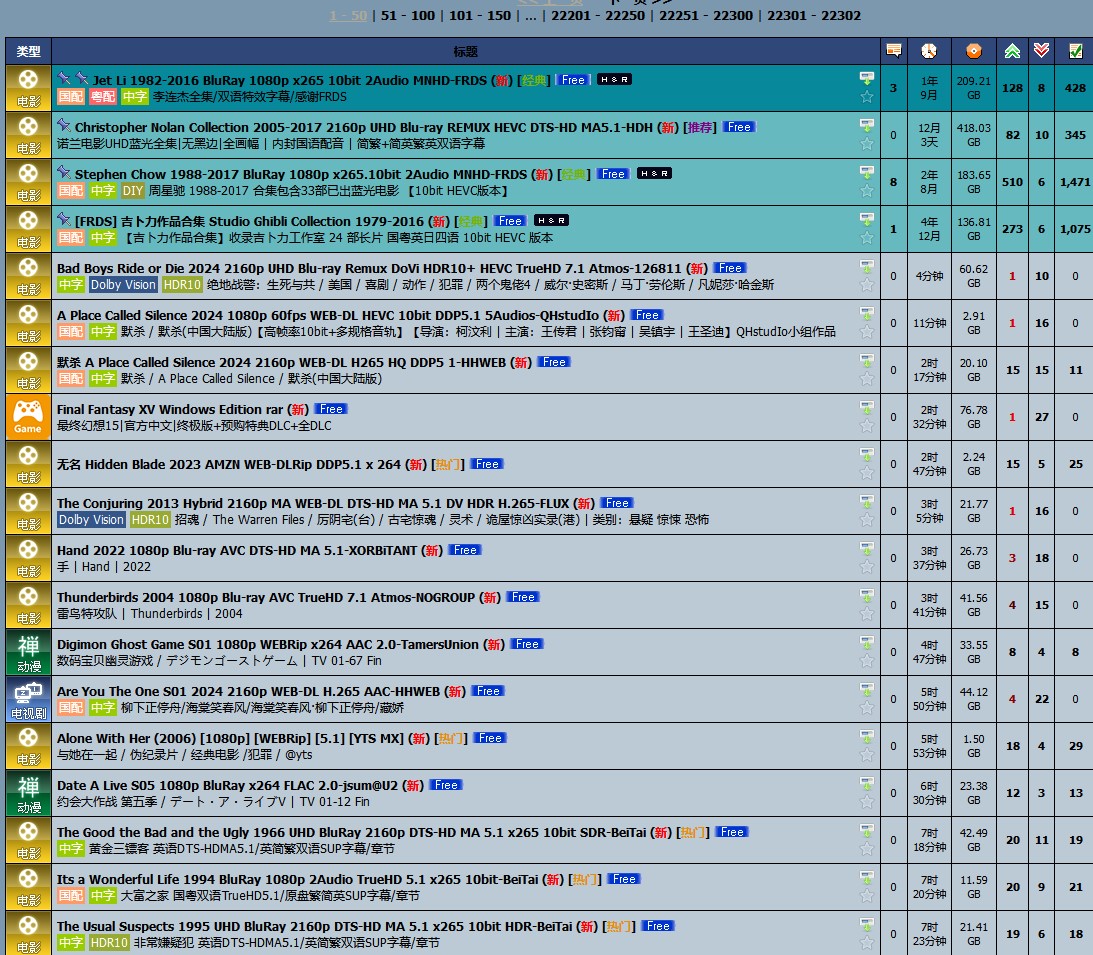Sort by time-alive clock column icon
This screenshot has width=1093, height=955.
tap(928, 51)
